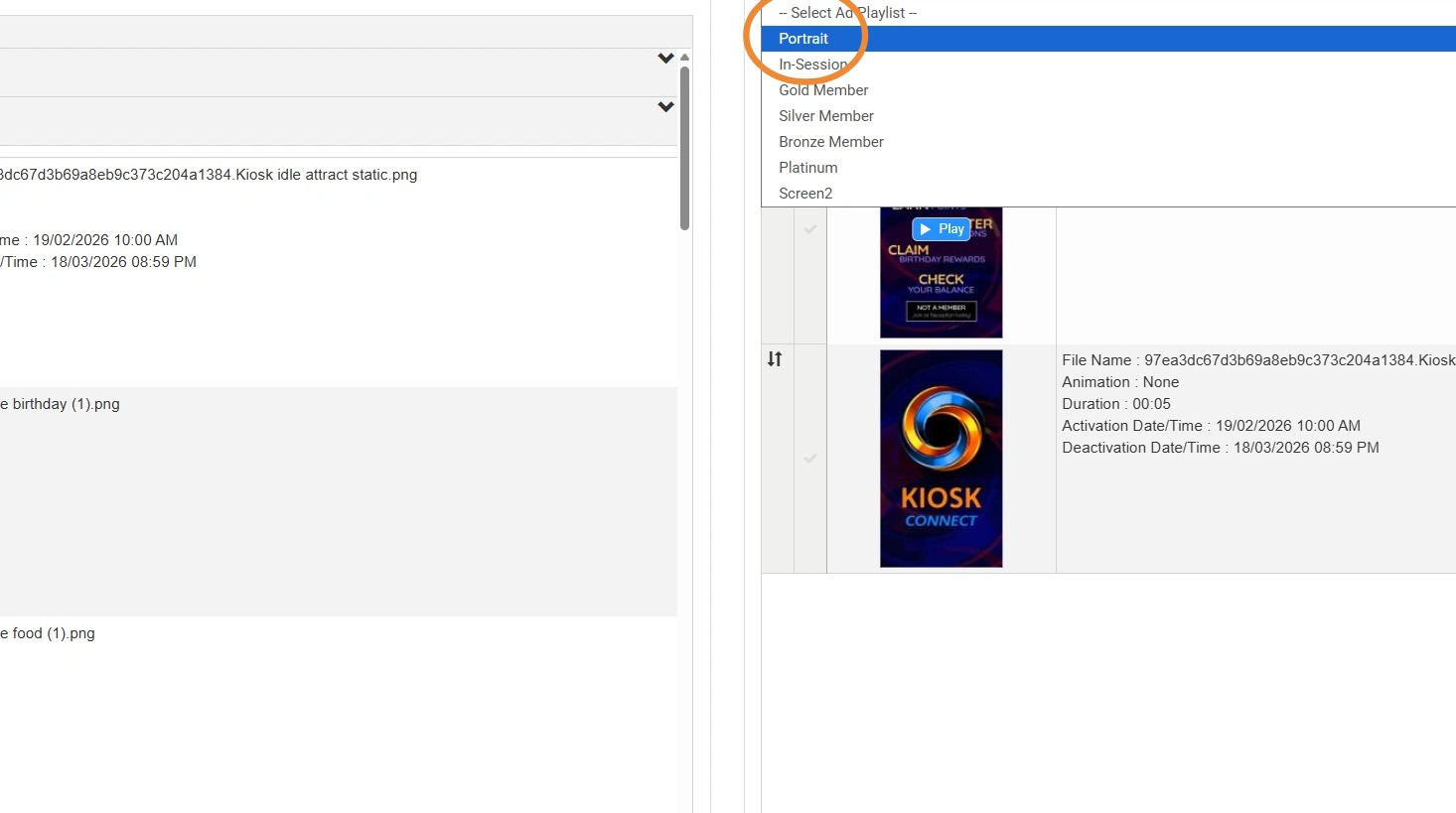Select the Silver Member playlist option
The height and width of the screenshot is (813, 1456).
pyautogui.click(x=1108, y=116)
